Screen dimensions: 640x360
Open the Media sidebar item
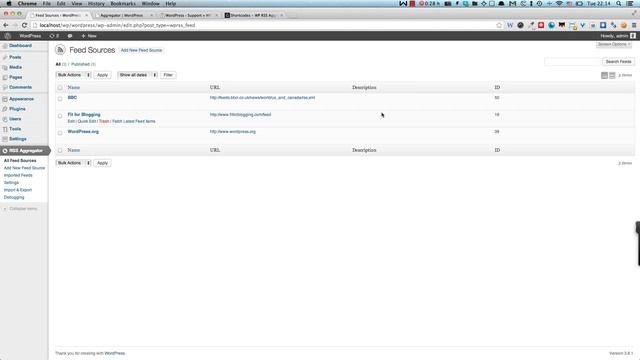[x=16, y=67]
